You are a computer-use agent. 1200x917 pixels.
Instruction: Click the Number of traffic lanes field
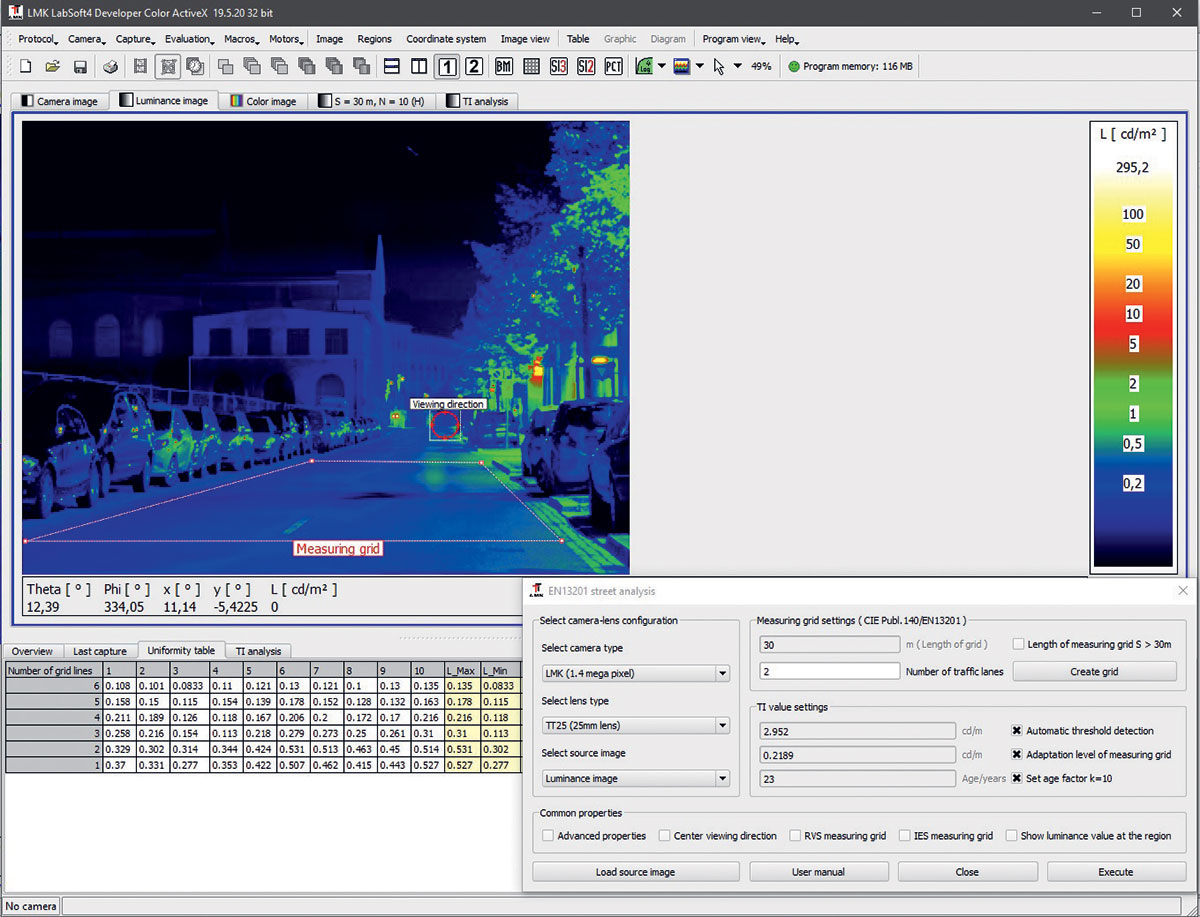pos(829,671)
